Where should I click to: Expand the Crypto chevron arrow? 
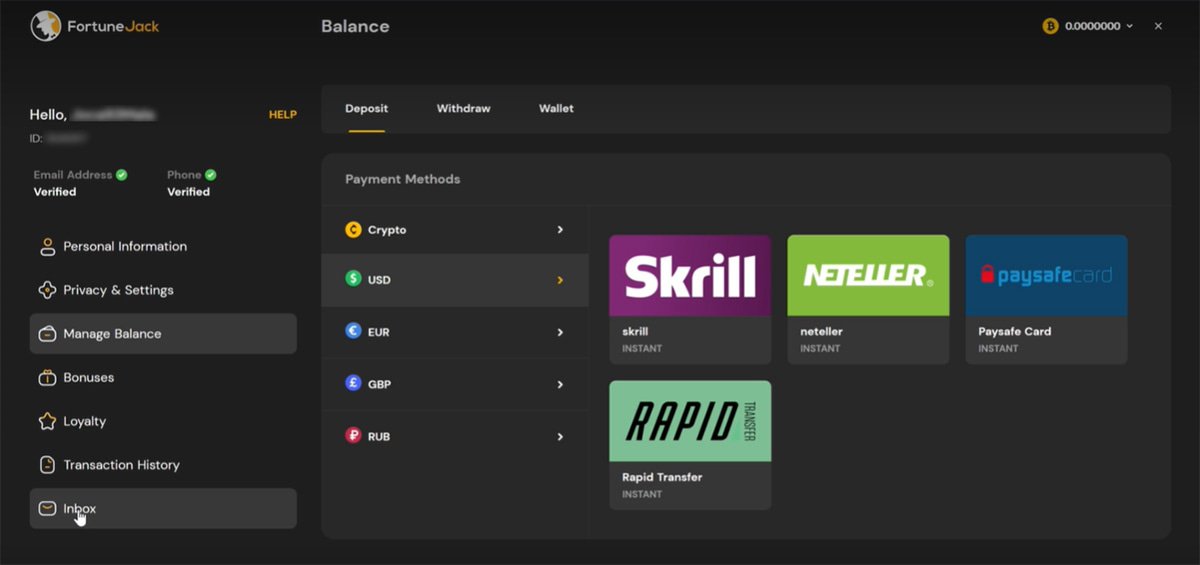560,230
